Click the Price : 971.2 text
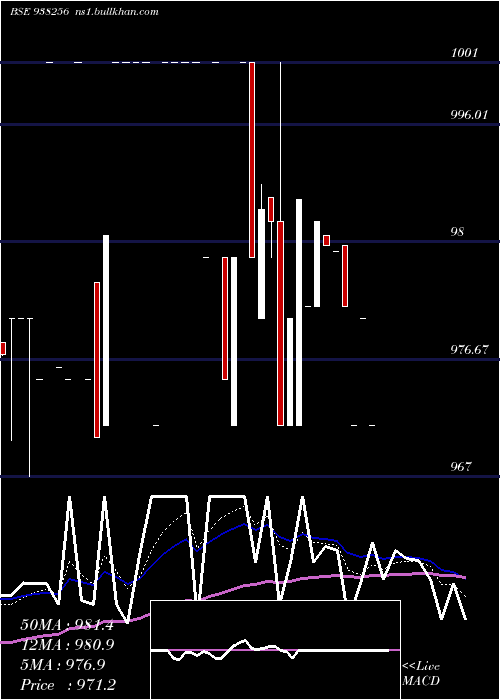500x700 pixels. pyautogui.click(x=68, y=685)
